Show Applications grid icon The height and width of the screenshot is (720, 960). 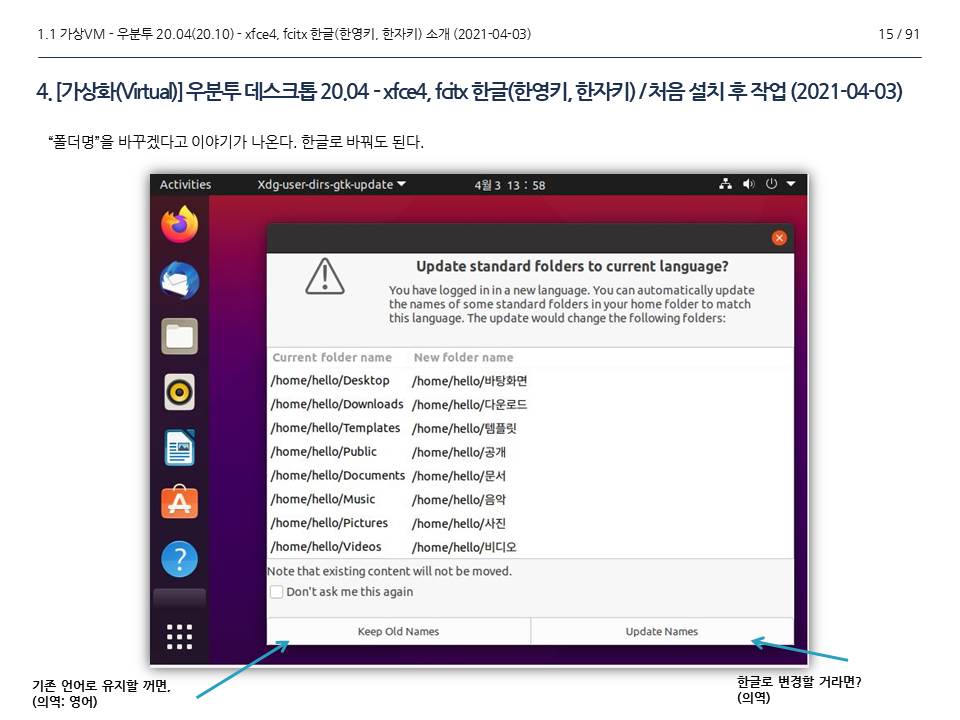179,637
